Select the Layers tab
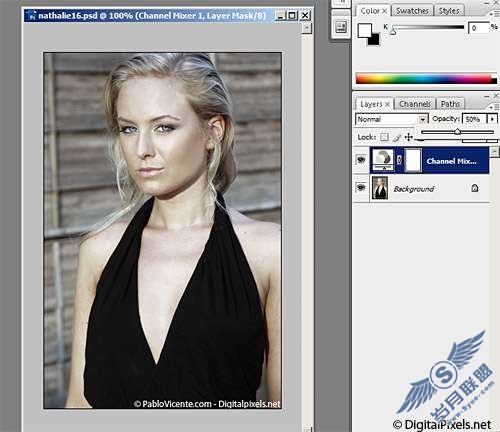Screen dimensions: 500x432 [x=371, y=104]
